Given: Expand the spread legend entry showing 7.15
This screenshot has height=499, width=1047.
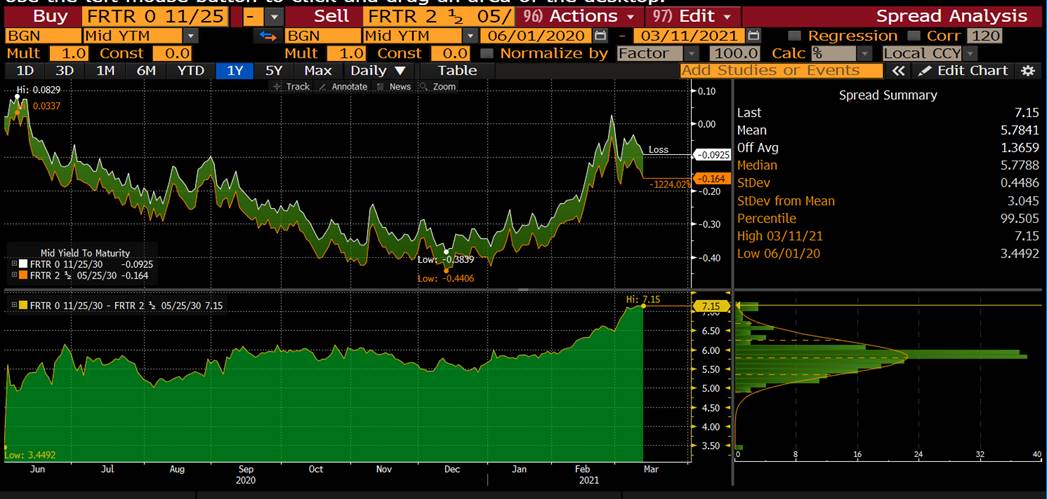Looking at the screenshot, I should click(14, 305).
